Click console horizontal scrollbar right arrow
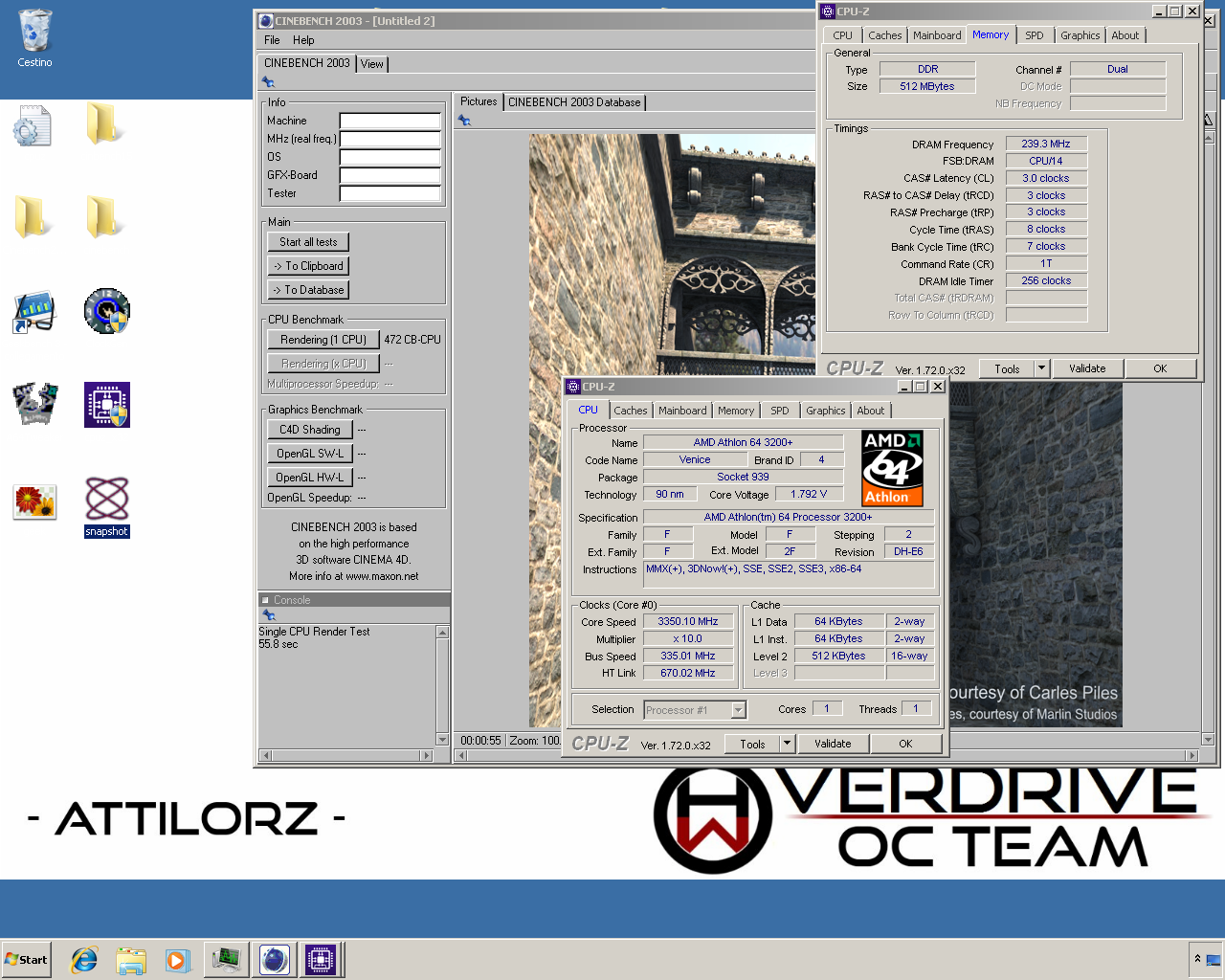 (427, 755)
